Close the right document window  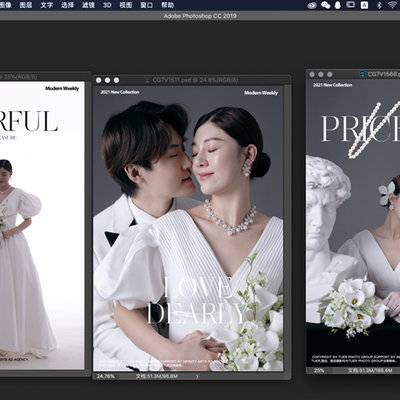click(312, 75)
